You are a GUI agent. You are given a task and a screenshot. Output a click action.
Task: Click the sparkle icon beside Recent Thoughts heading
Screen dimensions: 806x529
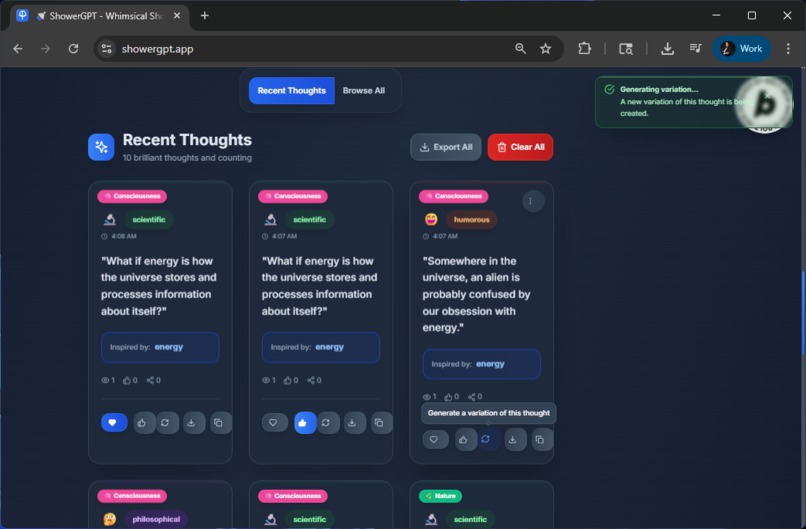[101, 147]
